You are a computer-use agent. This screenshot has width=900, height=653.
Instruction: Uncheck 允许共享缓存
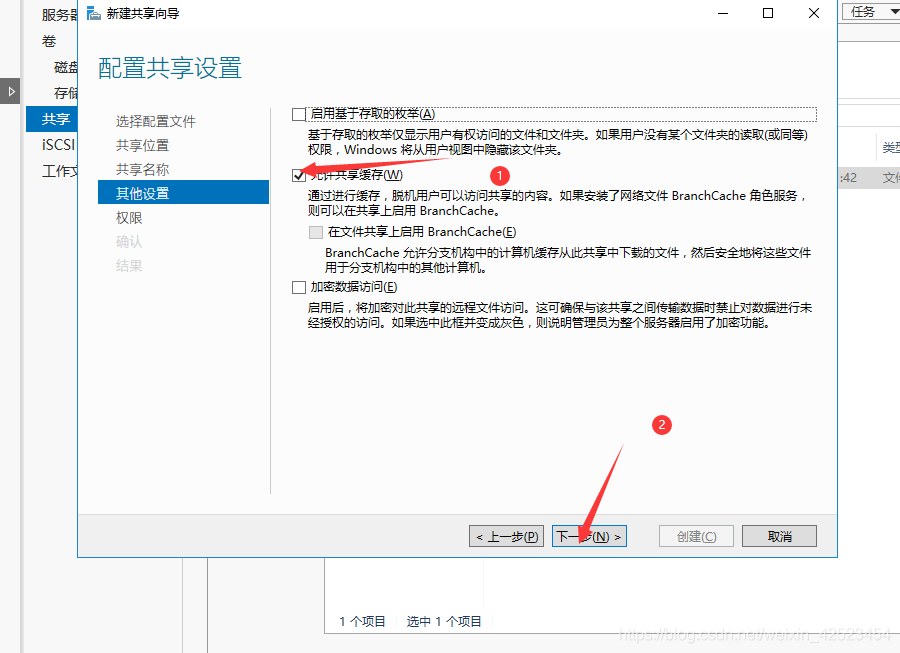298,174
